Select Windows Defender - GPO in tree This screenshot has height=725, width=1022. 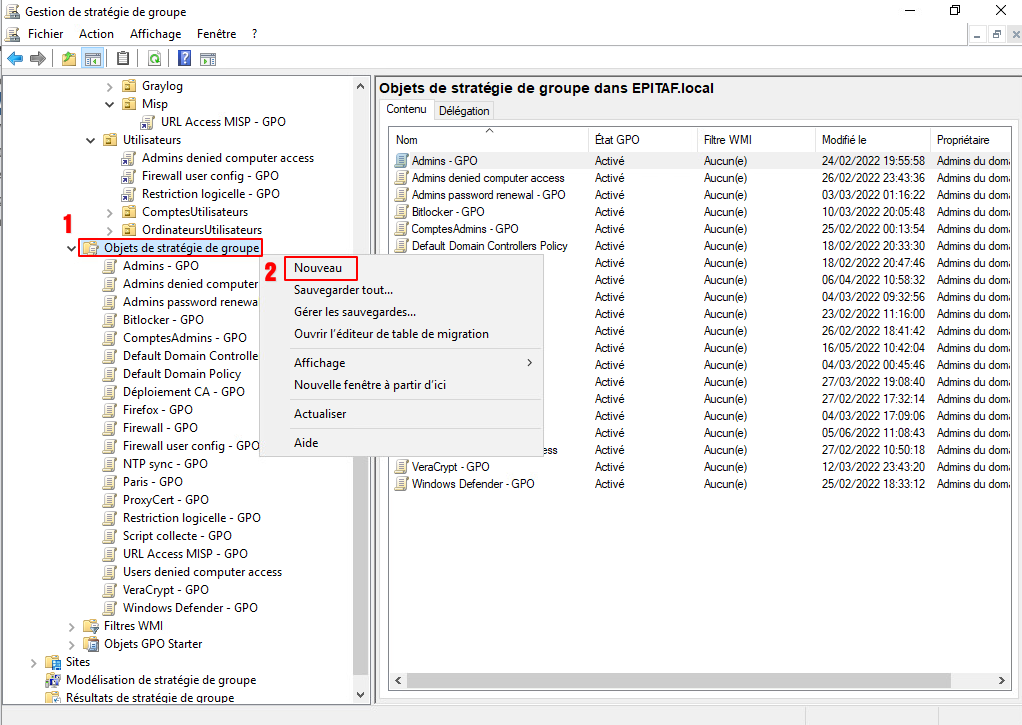(190, 608)
